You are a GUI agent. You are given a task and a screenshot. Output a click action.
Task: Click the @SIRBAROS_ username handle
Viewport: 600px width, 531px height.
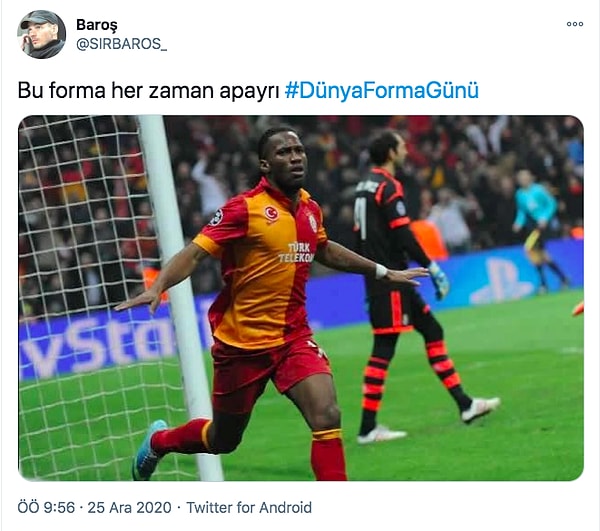[x=122, y=44]
